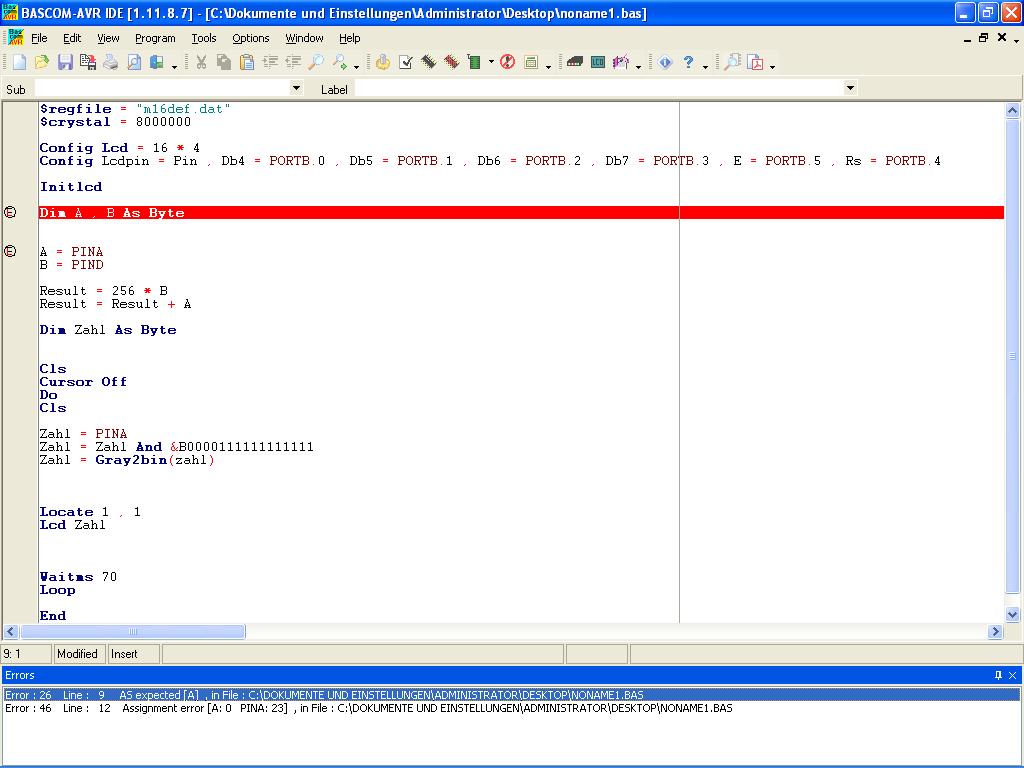
Task: Click the Save As toolbar icon
Action: coord(88,62)
